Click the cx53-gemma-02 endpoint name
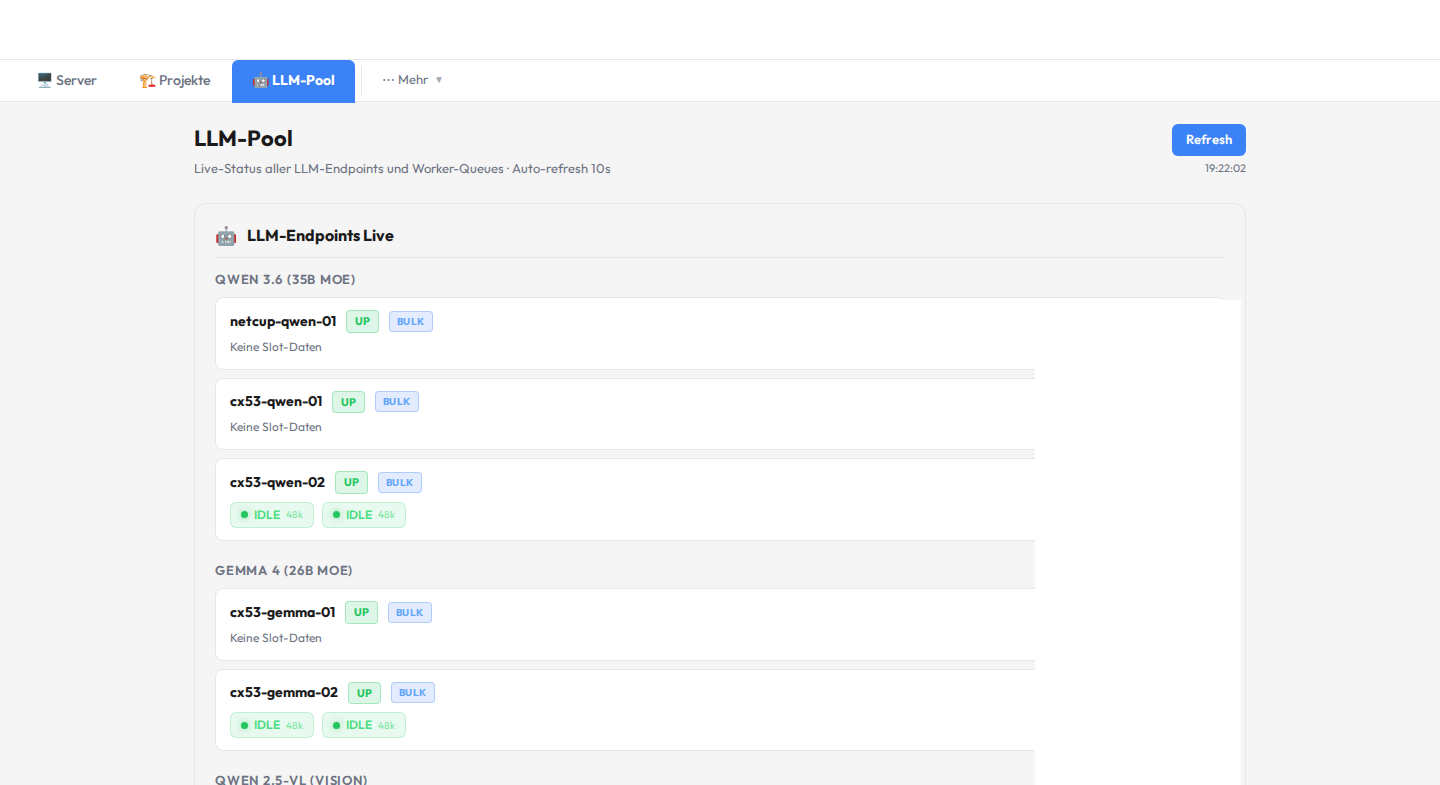This screenshot has width=1440, height=785. pos(284,693)
